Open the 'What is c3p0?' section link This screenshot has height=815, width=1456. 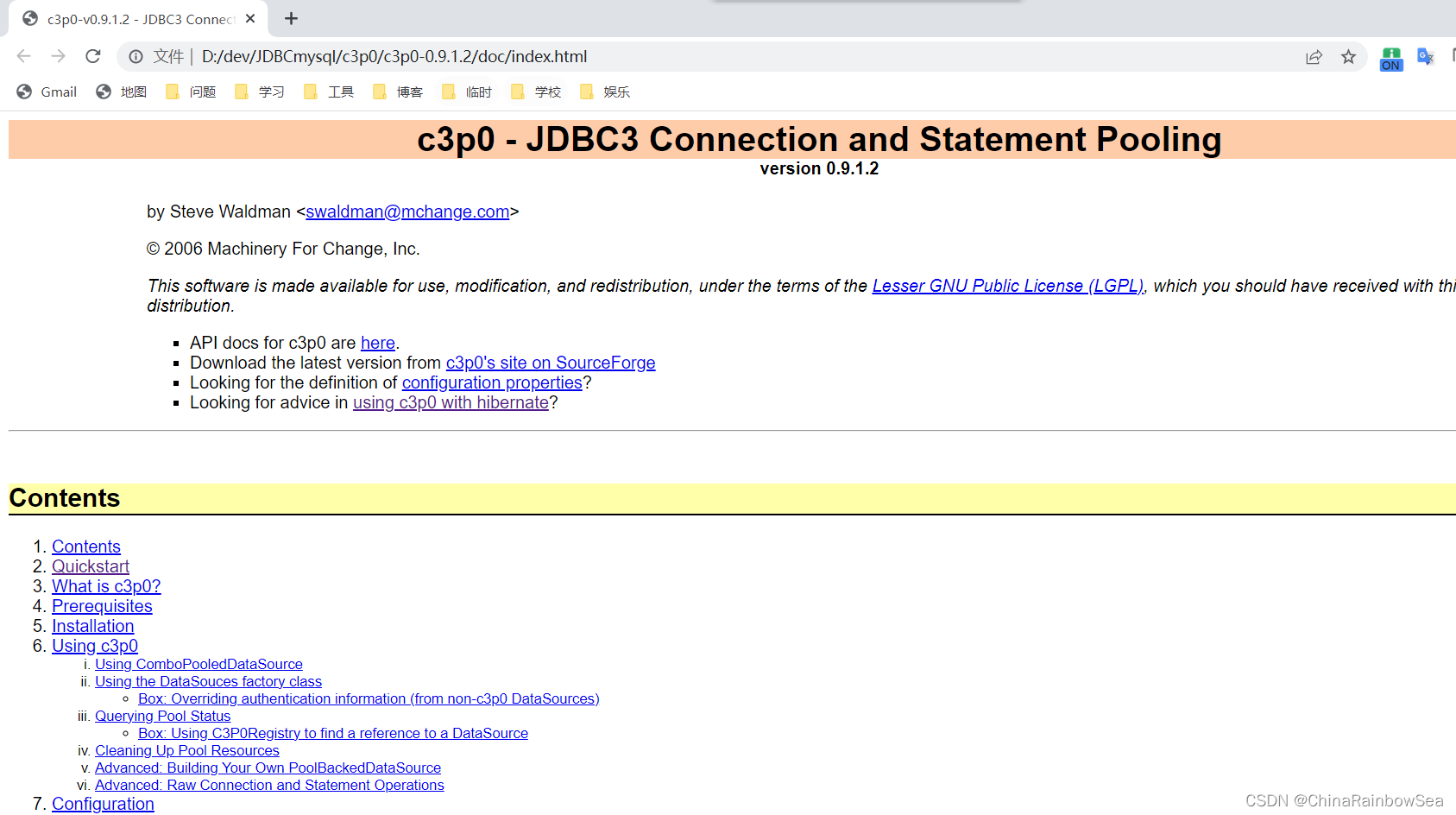click(106, 586)
